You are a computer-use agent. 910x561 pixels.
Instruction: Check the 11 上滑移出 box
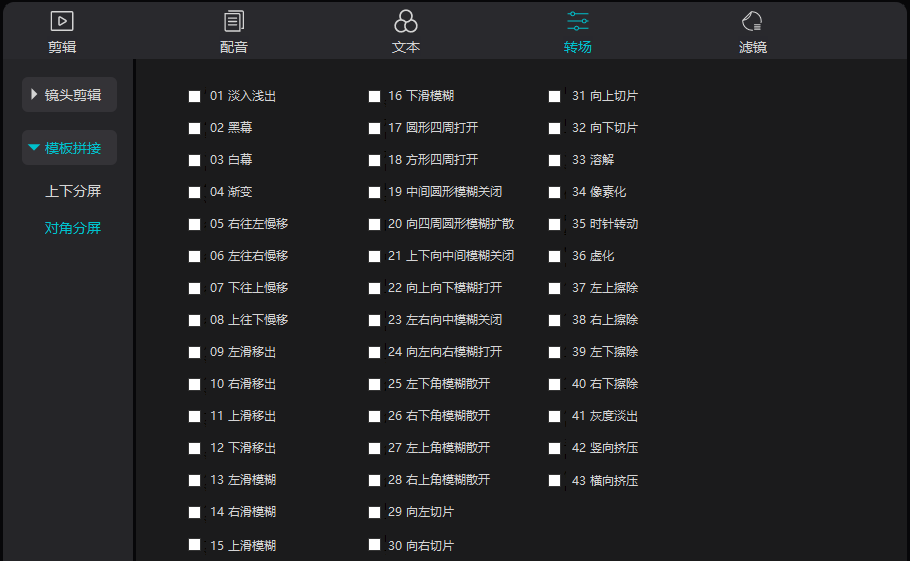click(194, 417)
